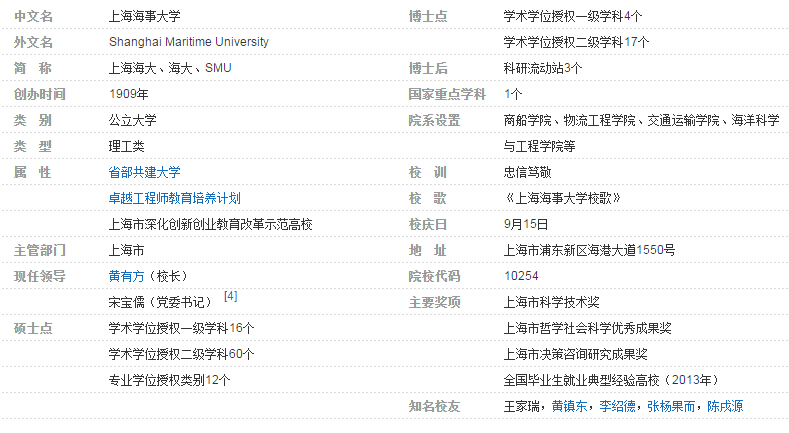The image size is (789, 433).
Task: Select the text 上海市深化创新创业教育改革示范高校
Action: pos(210,225)
